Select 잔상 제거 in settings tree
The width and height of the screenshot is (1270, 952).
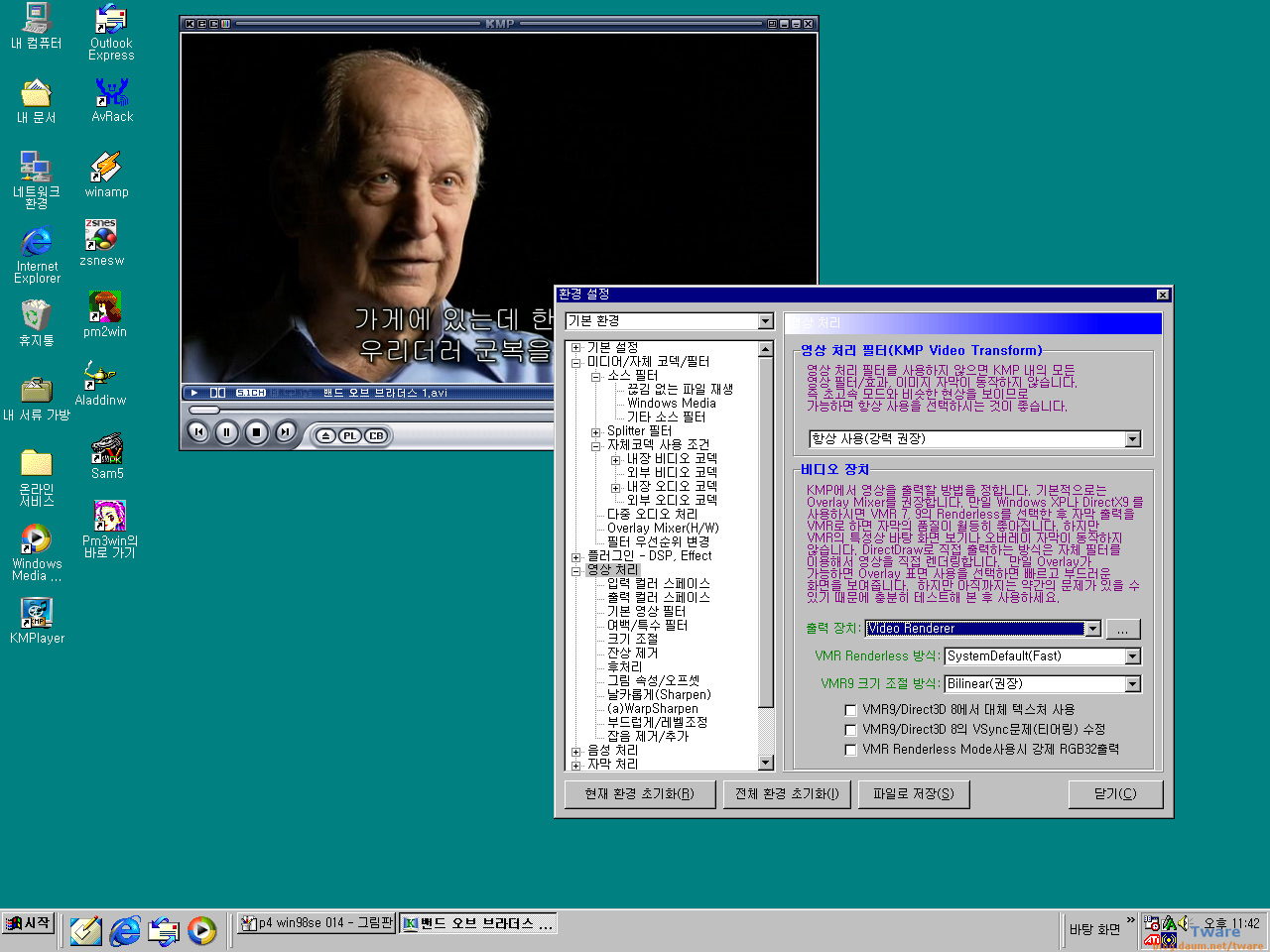coord(632,653)
